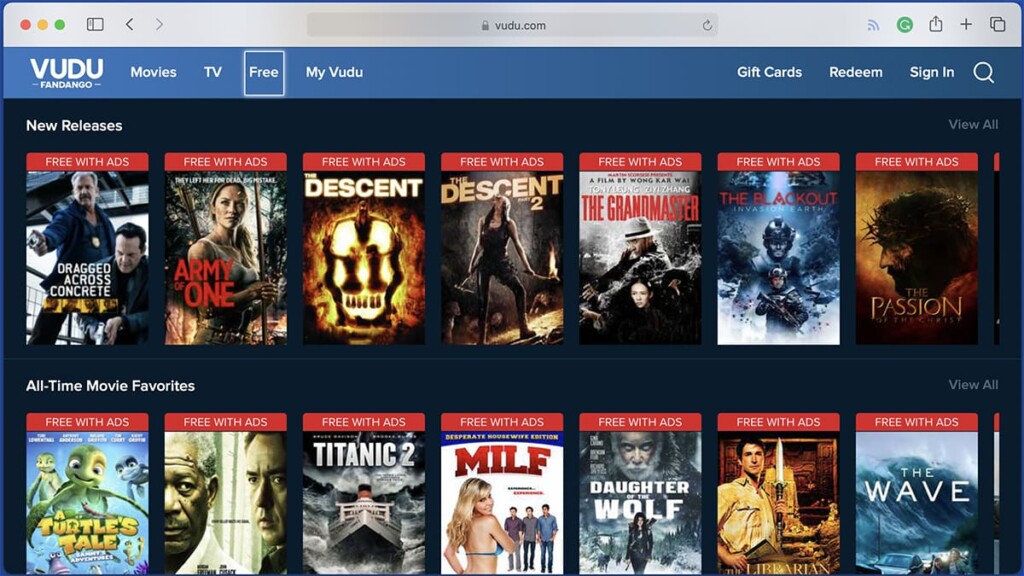Image resolution: width=1024 pixels, height=576 pixels.
Task: Open The Grandmaster movie poster
Action: coord(640,249)
